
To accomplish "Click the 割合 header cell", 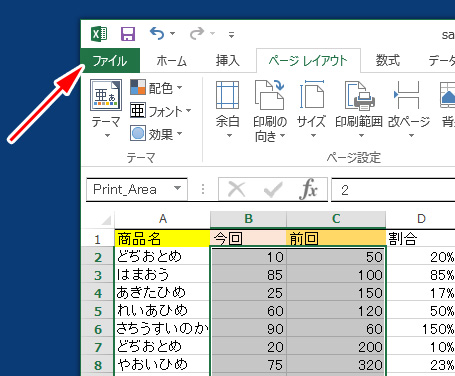I will 421,239.
